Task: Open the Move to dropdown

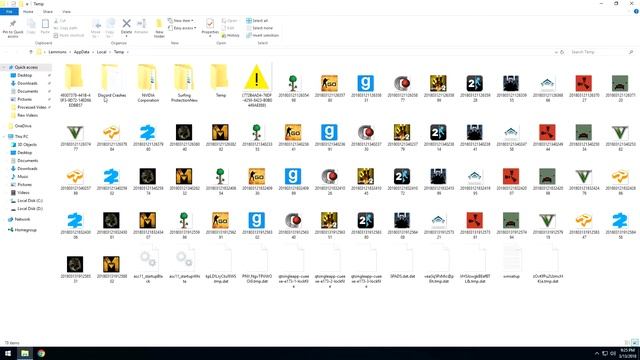Action: click(96, 28)
